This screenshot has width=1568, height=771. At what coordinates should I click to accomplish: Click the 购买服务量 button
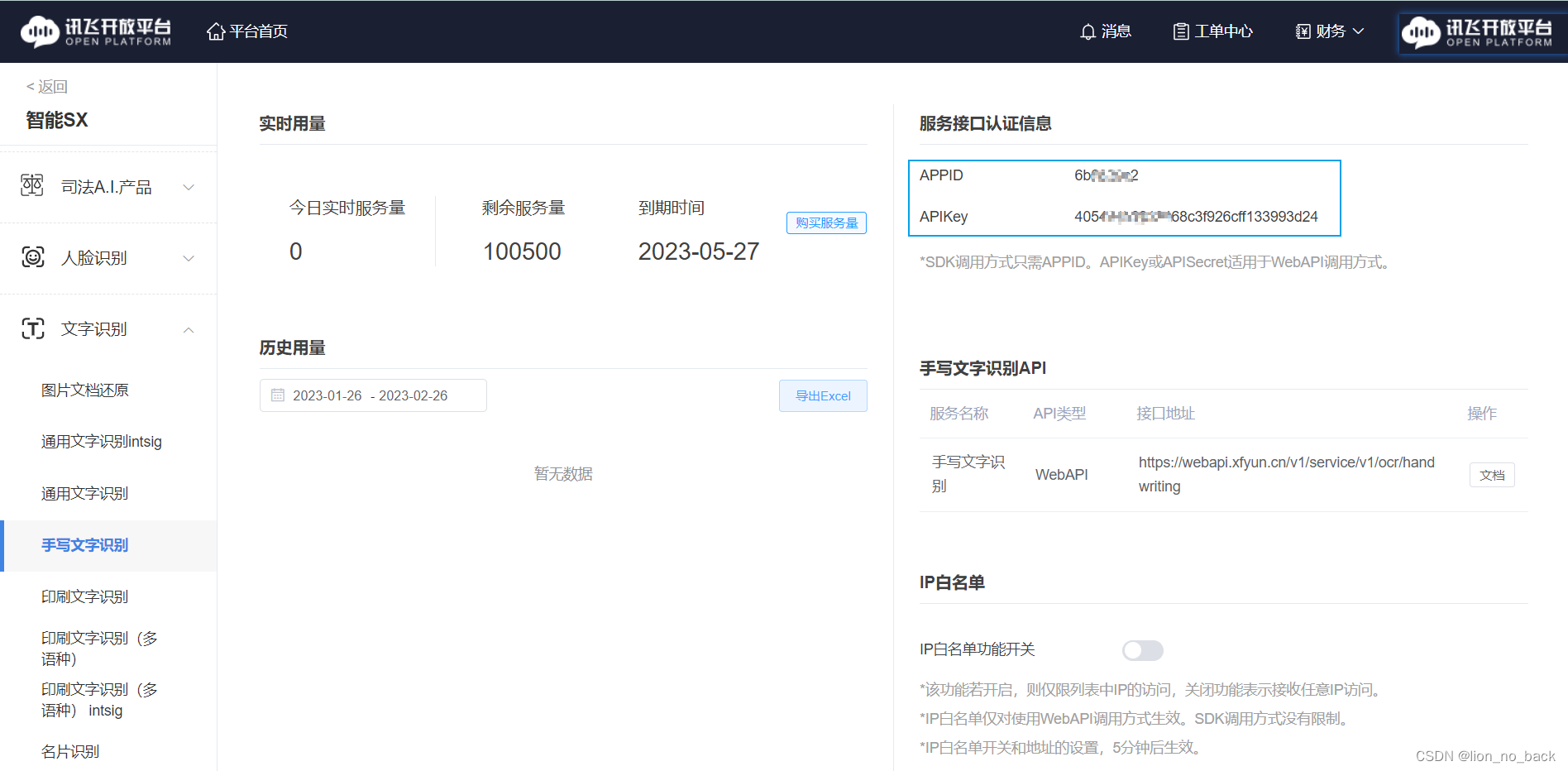(x=826, y=223)
